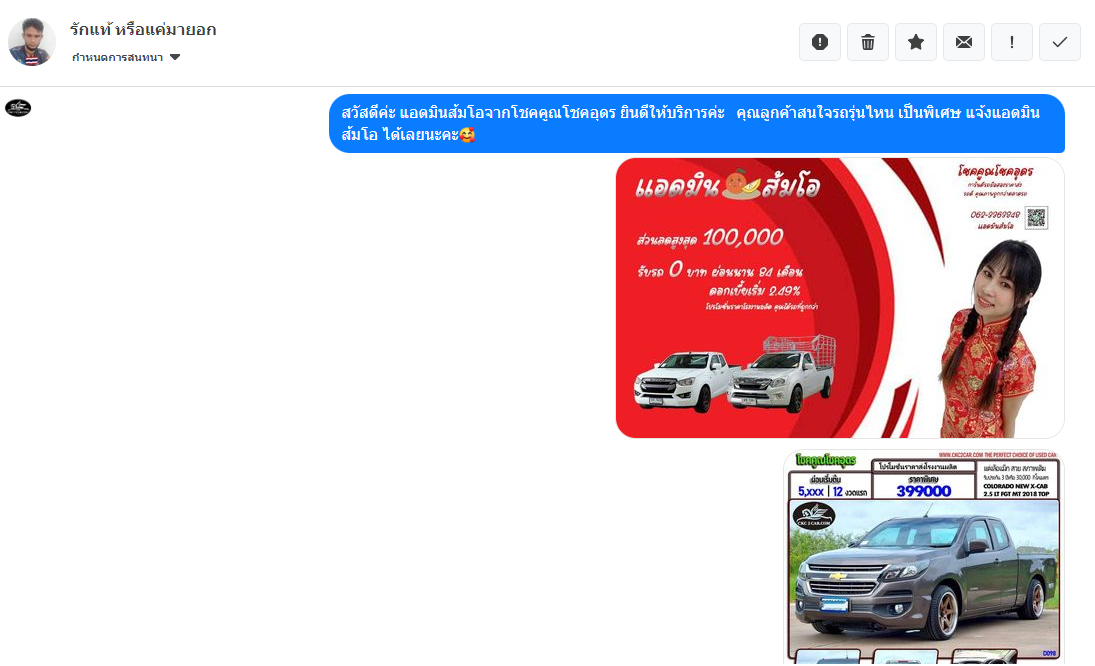Image resolution: width=1095 pixels, height=666 pixels.
Task: Open the customer's profile picture
Action: tap(31, 42)
